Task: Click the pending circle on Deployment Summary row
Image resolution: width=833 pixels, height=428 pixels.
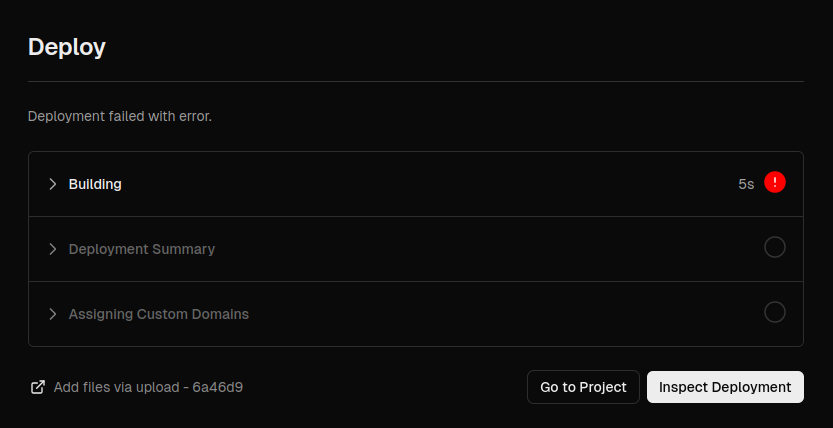Action: click(x=775, y=248)
